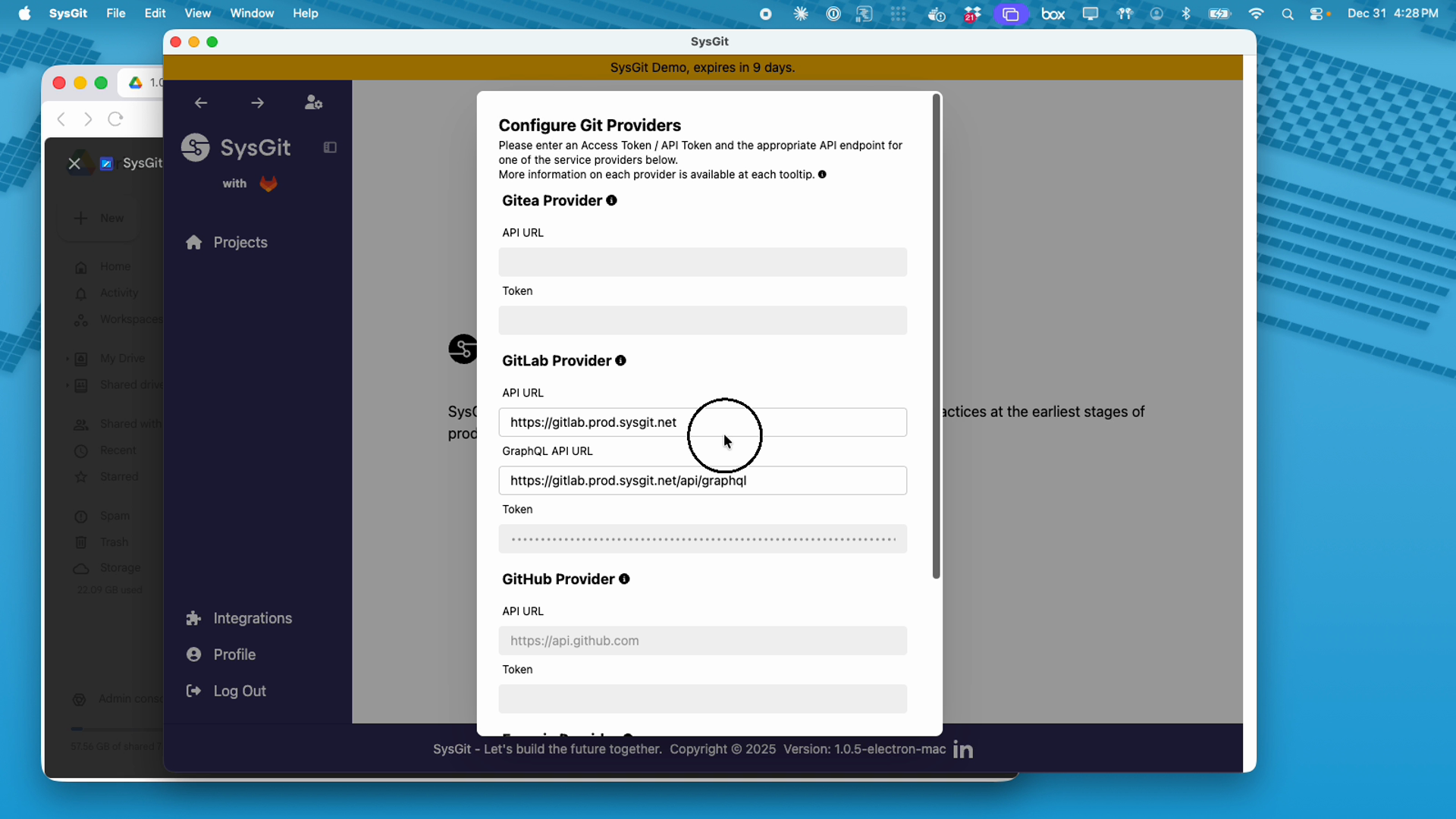Click the back navigation arrow in SysGit

[x=201, y=102]
